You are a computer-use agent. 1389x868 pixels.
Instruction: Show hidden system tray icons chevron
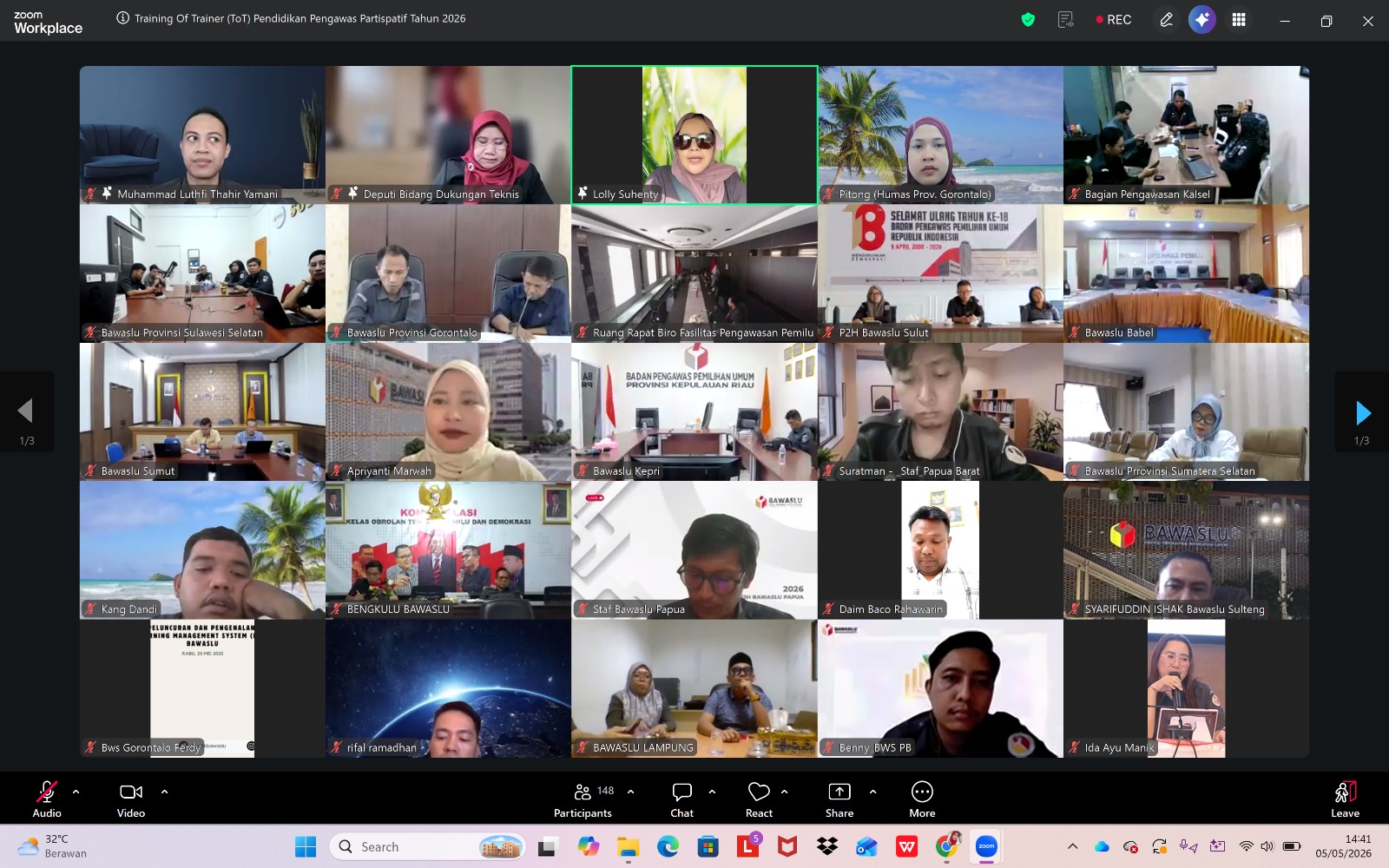point(1072,846)
